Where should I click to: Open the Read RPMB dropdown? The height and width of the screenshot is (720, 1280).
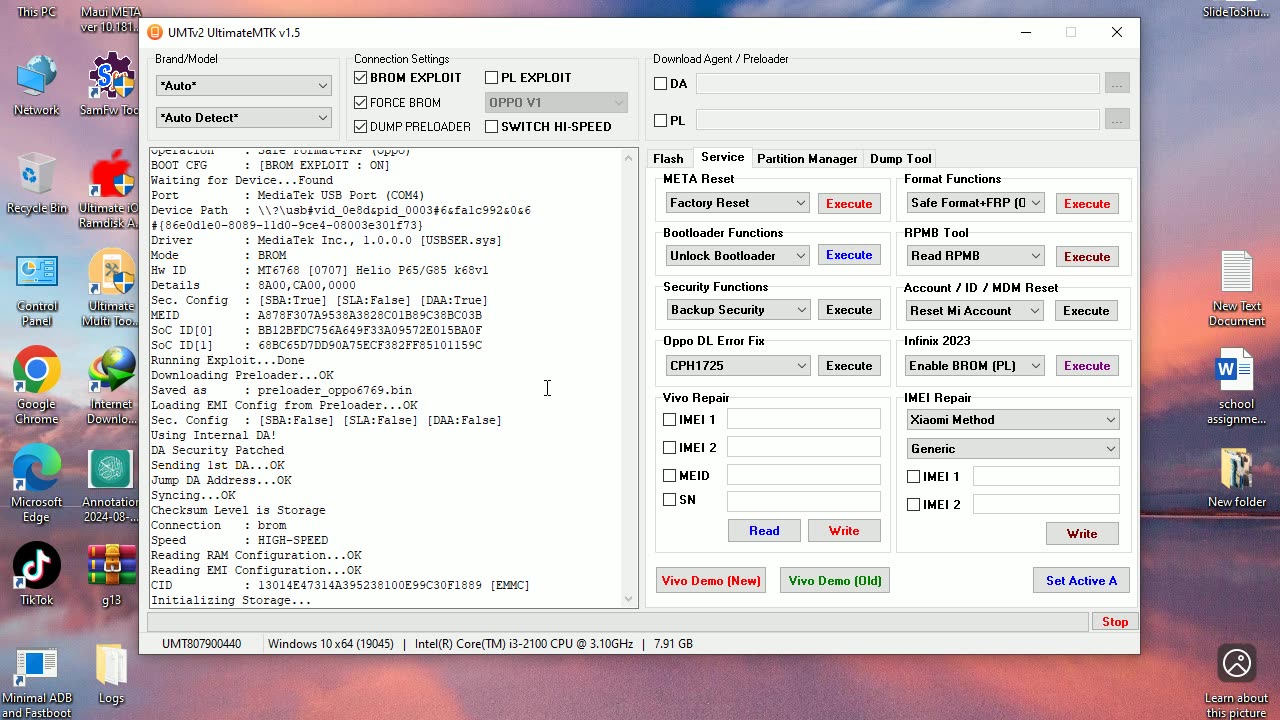click(x=975, y=256)
